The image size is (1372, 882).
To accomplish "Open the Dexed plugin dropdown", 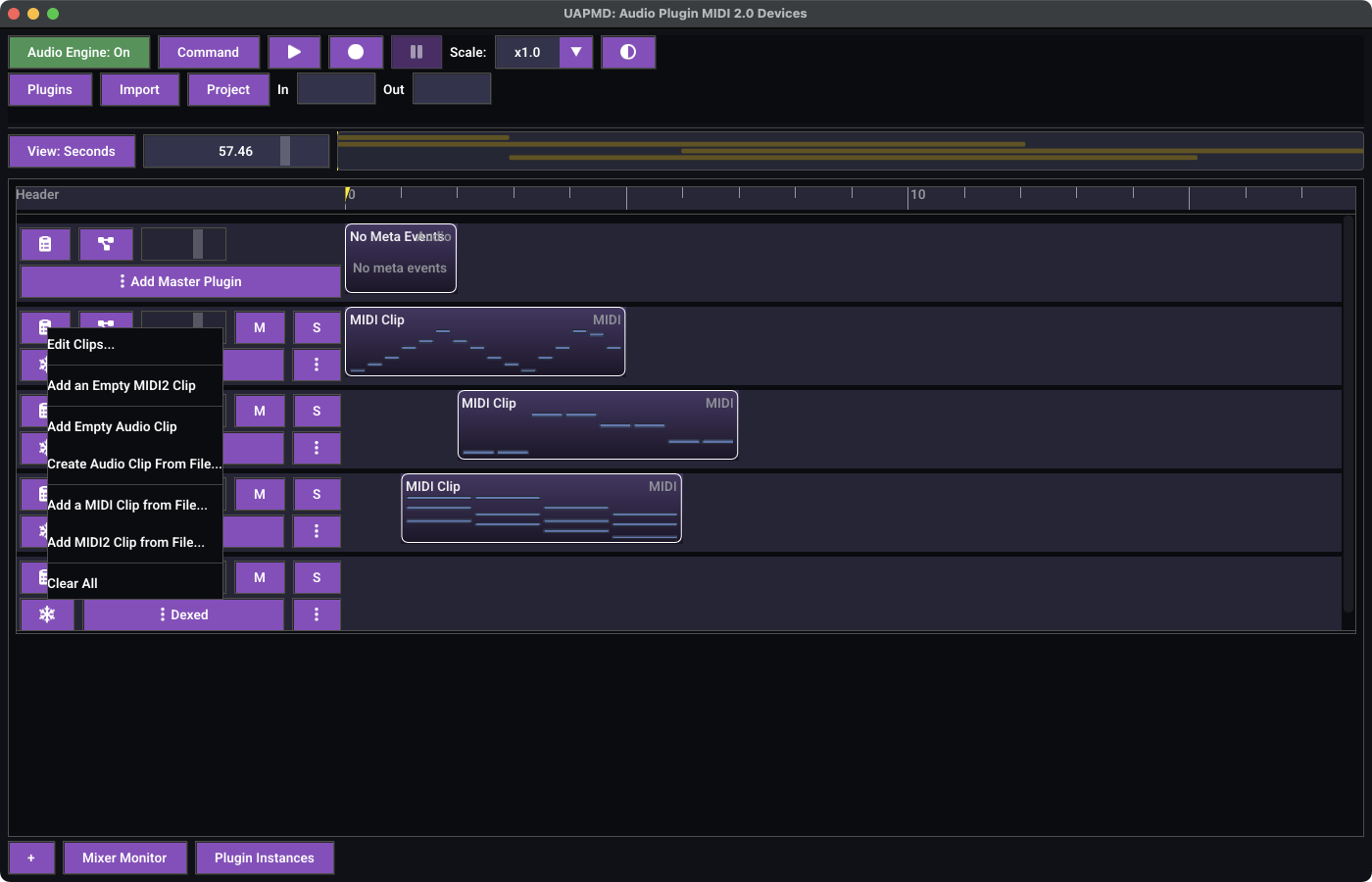I will click(x=183, y=614).
